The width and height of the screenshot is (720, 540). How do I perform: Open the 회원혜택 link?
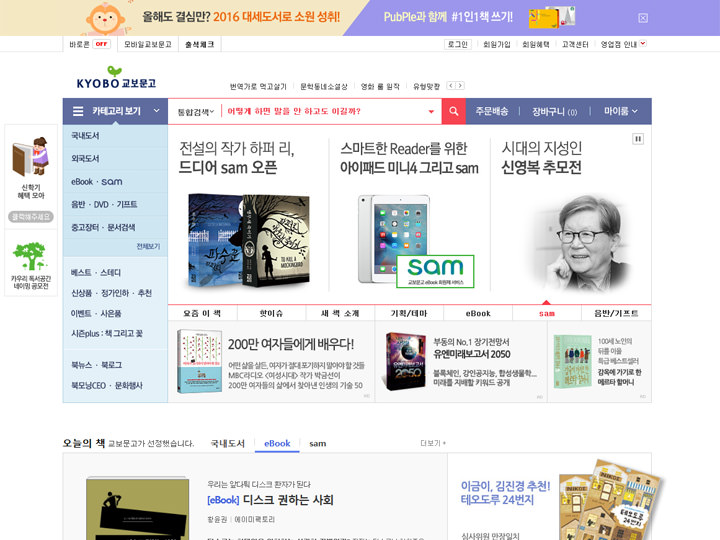click(x=535, y=44)
